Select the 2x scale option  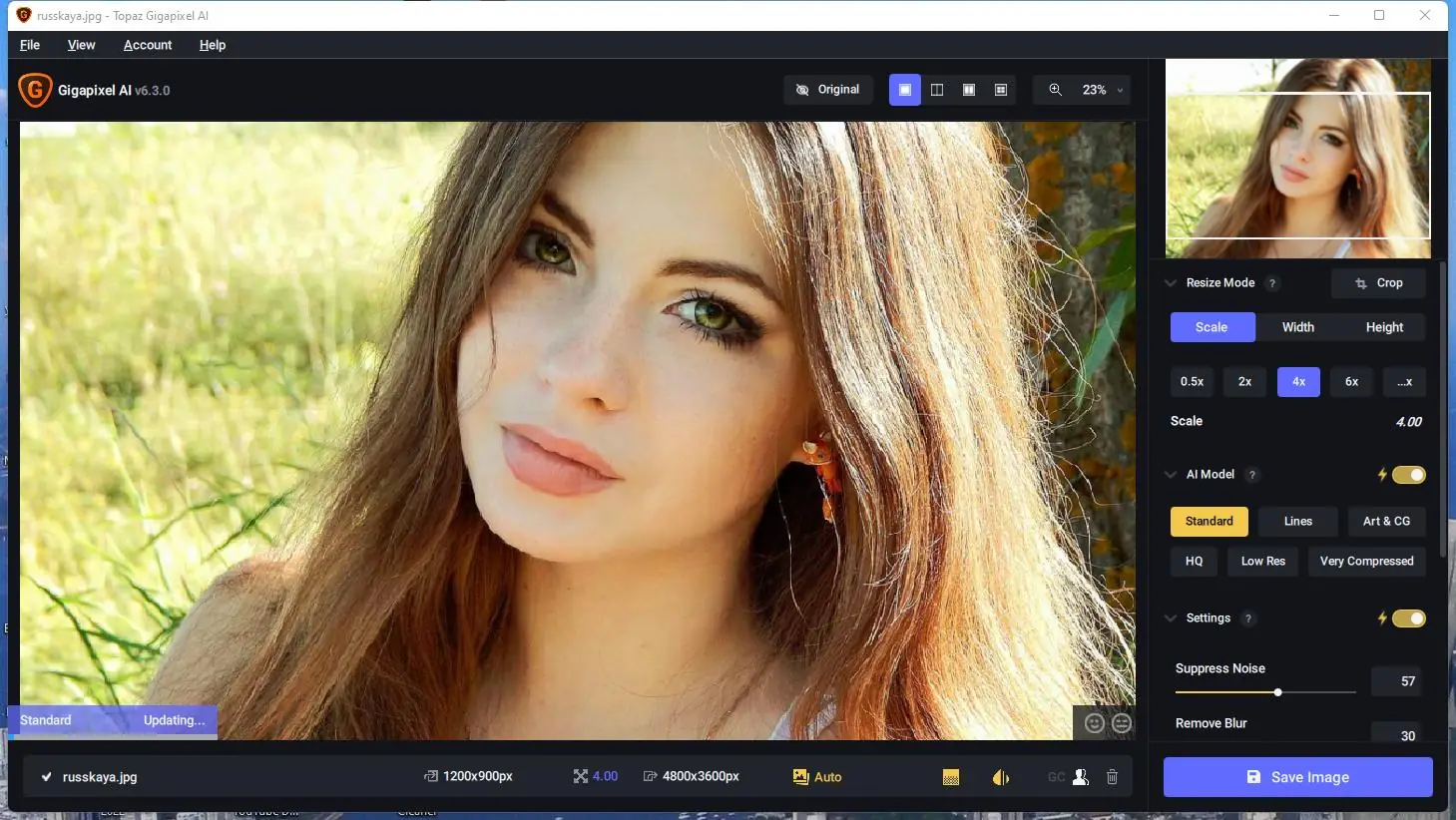point(1245,382)
